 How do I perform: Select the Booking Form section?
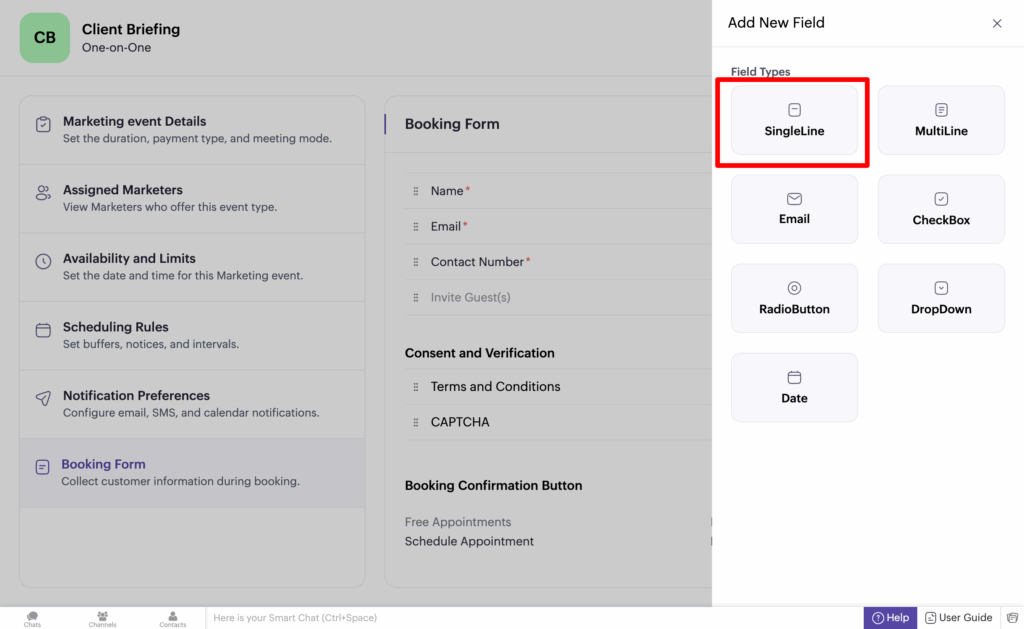point(192,472)
